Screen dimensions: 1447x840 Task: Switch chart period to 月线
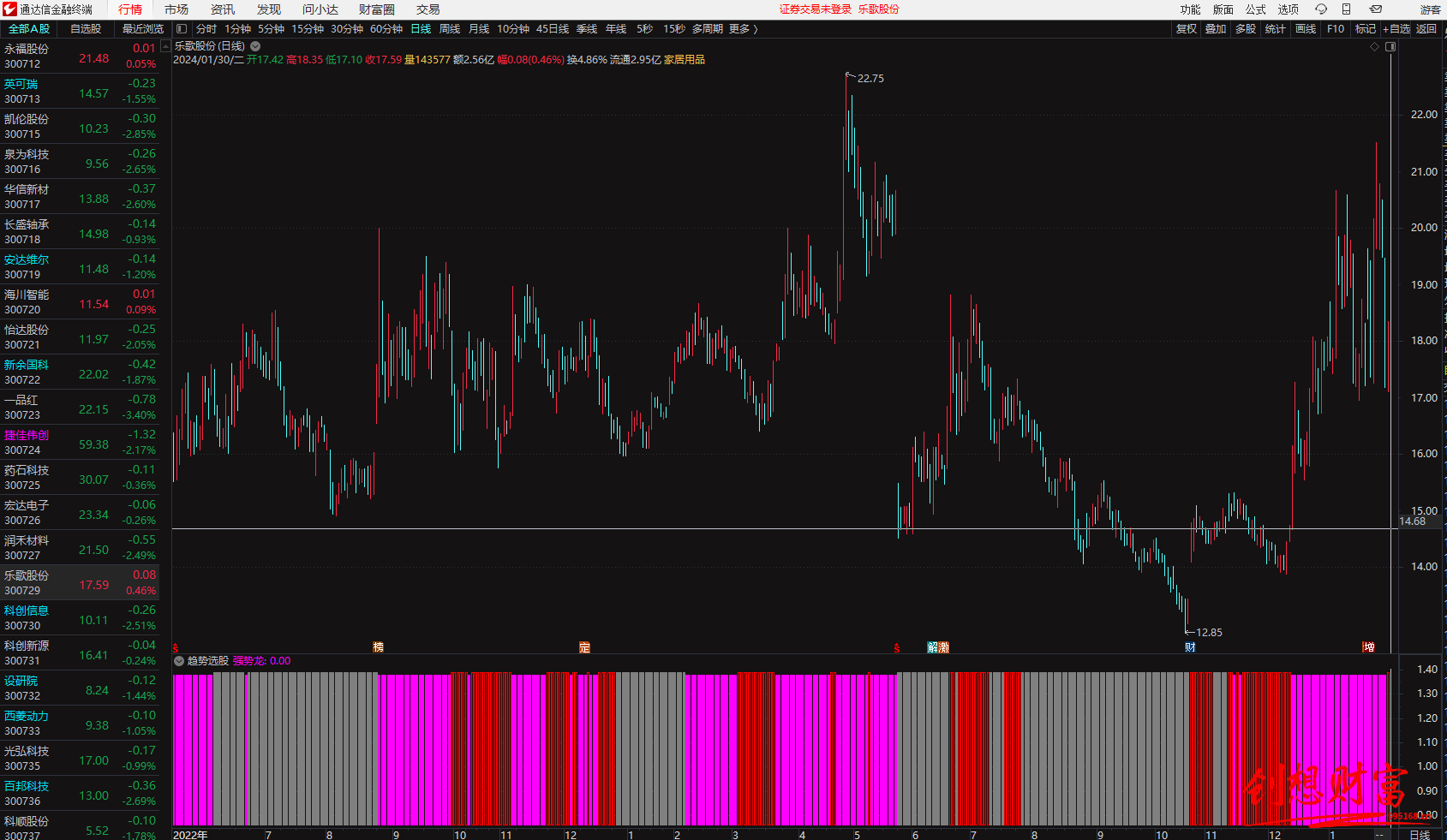point(479,29)
